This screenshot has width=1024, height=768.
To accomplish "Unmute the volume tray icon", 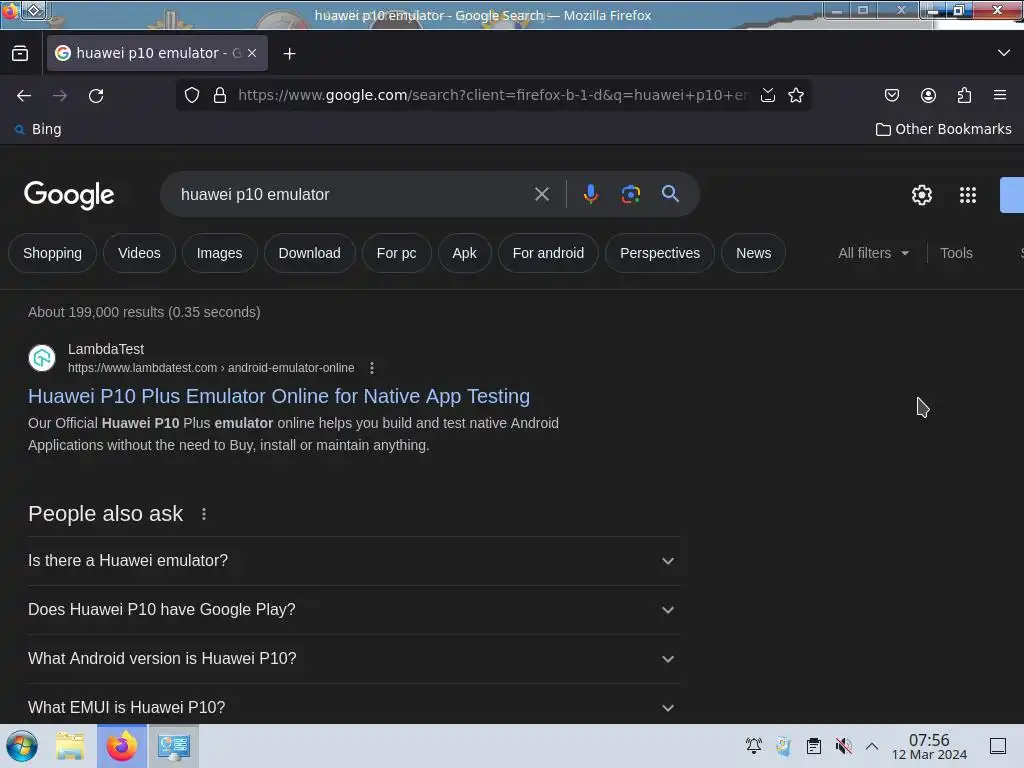I will [x=844, y=746].
